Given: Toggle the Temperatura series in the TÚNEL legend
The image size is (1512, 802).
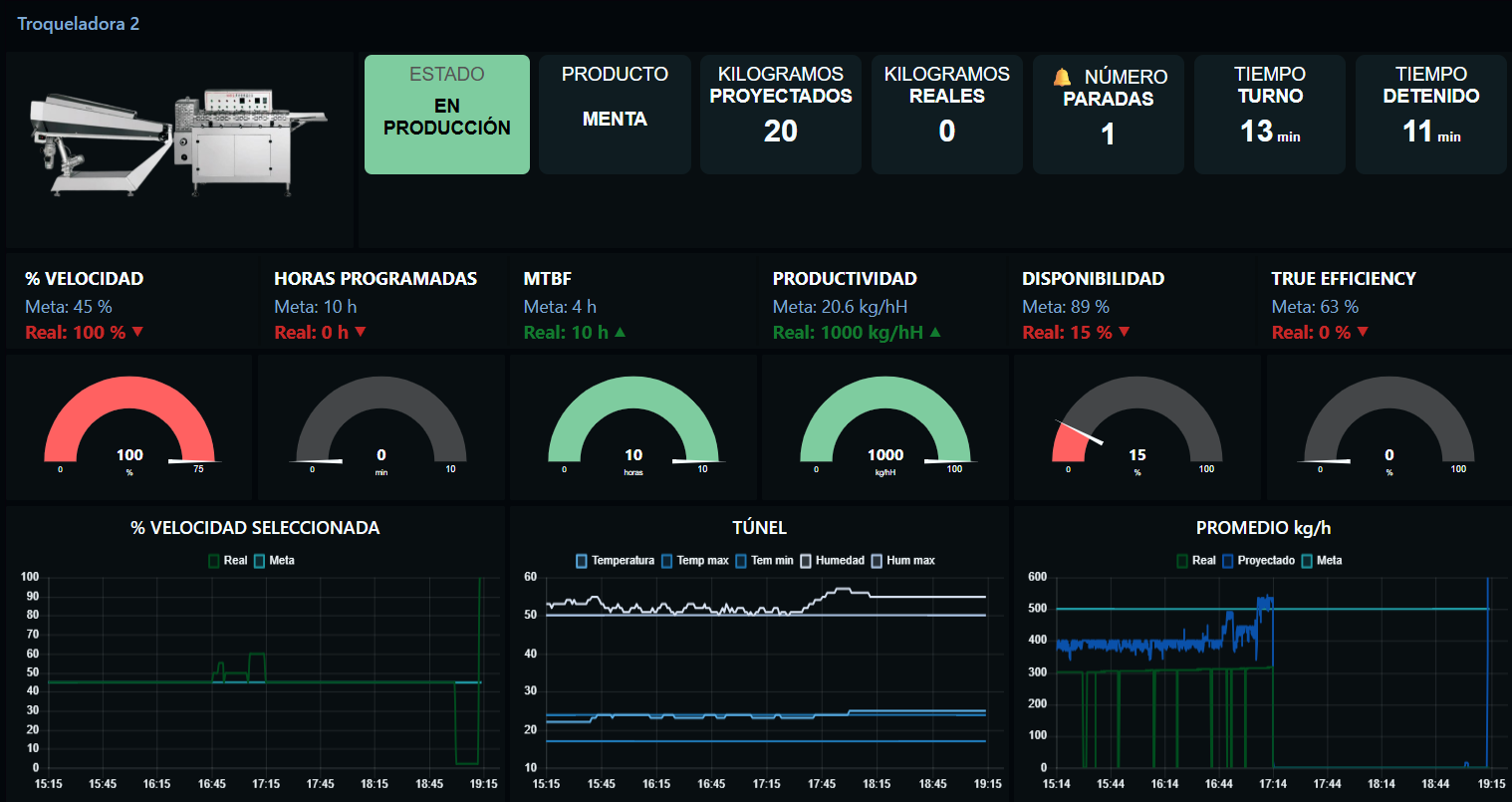Looking at the screenshot, I should tap(615, 561).
